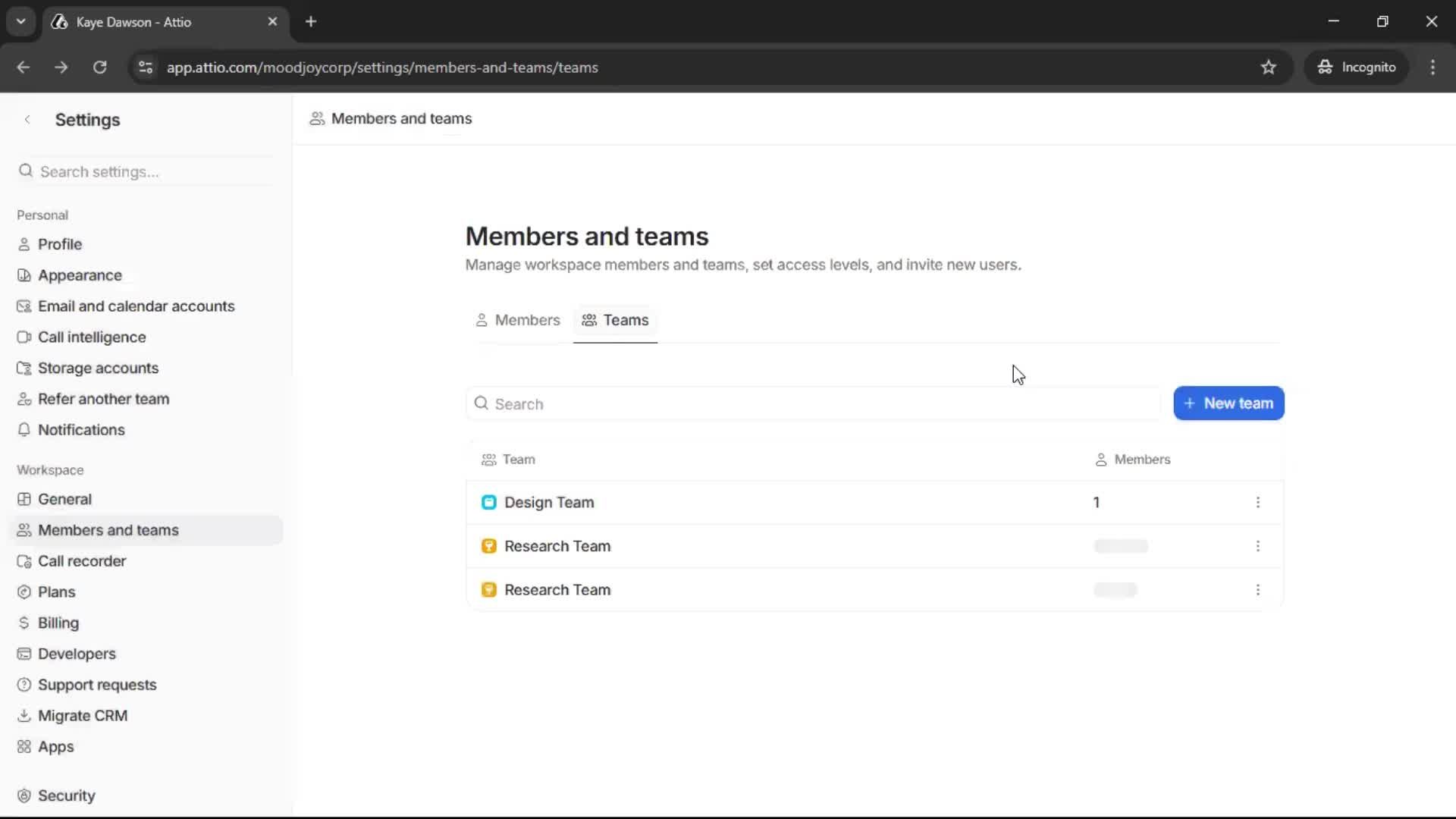Click the Design Team emoji icon
The width and height of the screenshot is (1456, 819).
(489, 501)
